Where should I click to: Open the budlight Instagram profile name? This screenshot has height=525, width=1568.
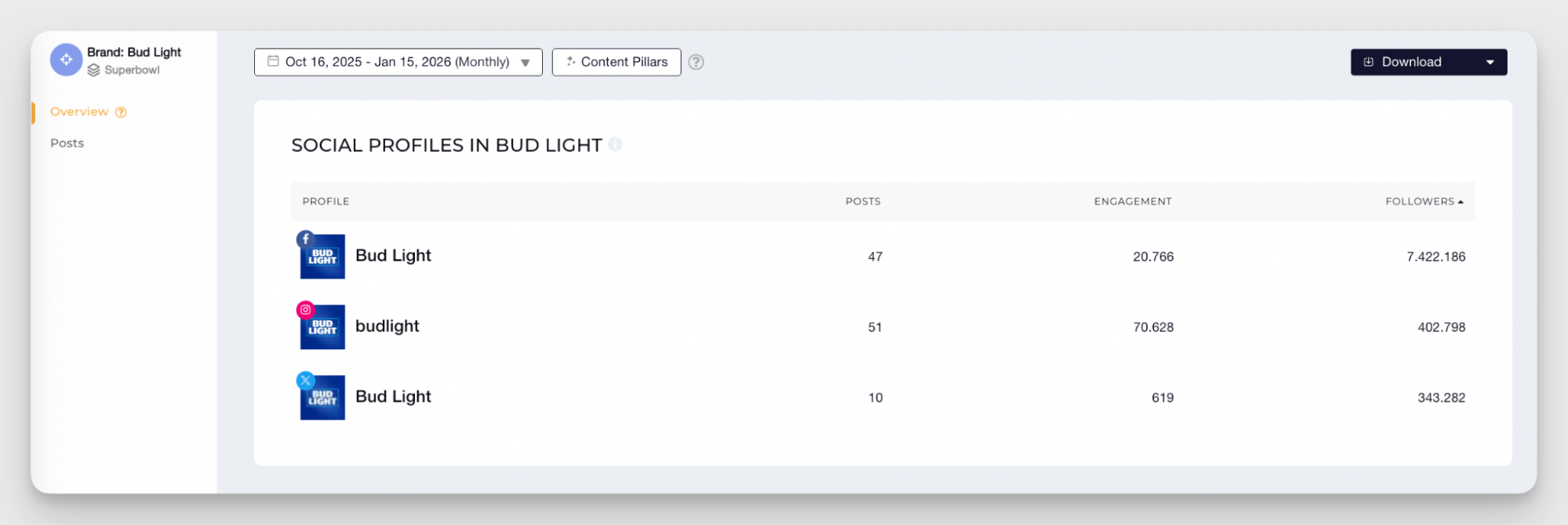[x=387, y=326]
